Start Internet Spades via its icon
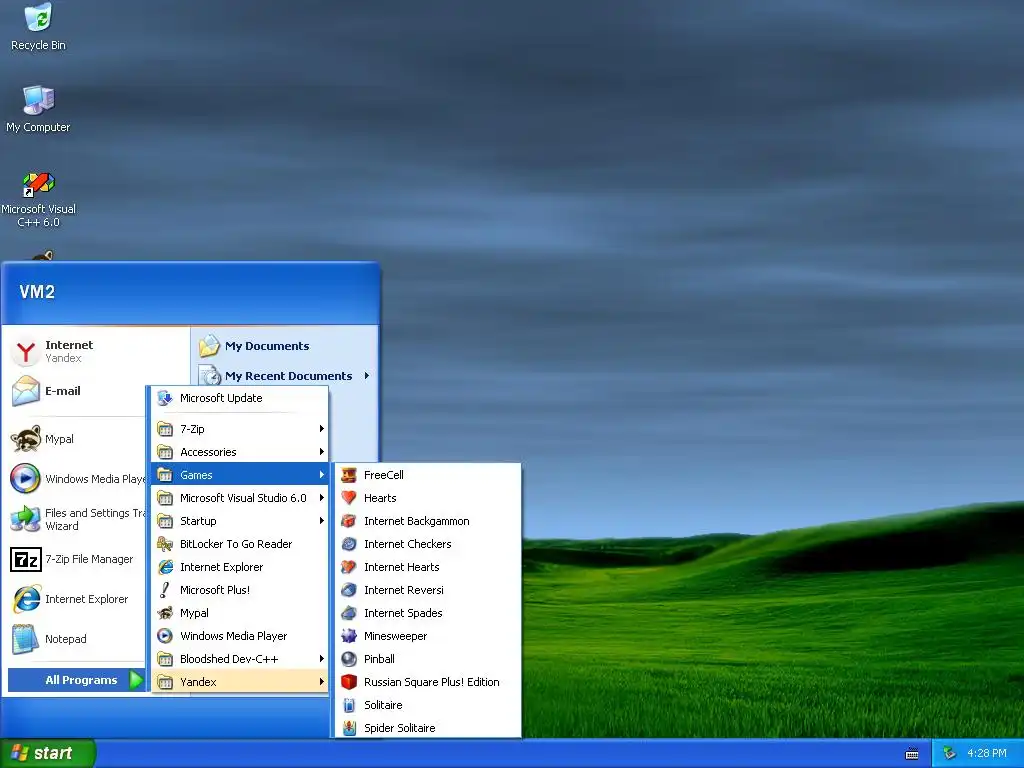This screenshot has width=1024, height=768. tap(349, 613)
